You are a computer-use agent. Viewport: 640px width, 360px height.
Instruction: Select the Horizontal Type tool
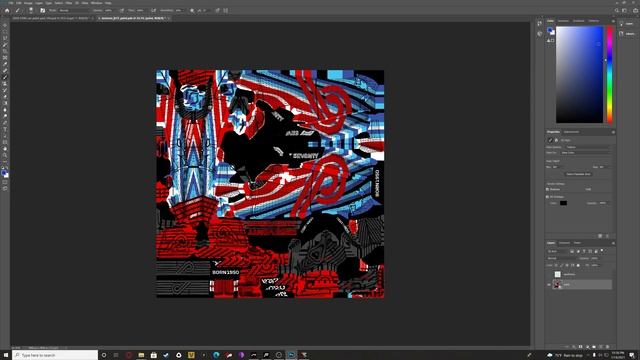(x=5, y=128)
